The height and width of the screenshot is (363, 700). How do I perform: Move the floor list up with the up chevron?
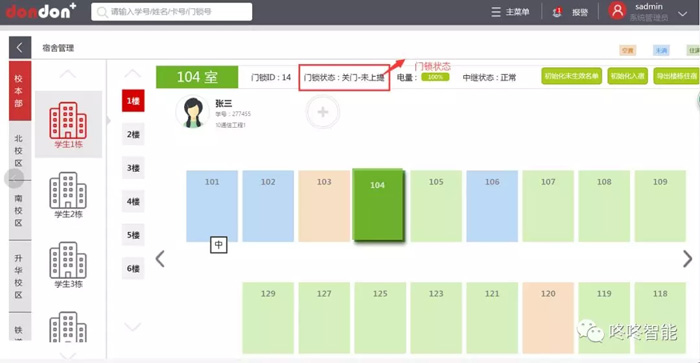(133, 73)
